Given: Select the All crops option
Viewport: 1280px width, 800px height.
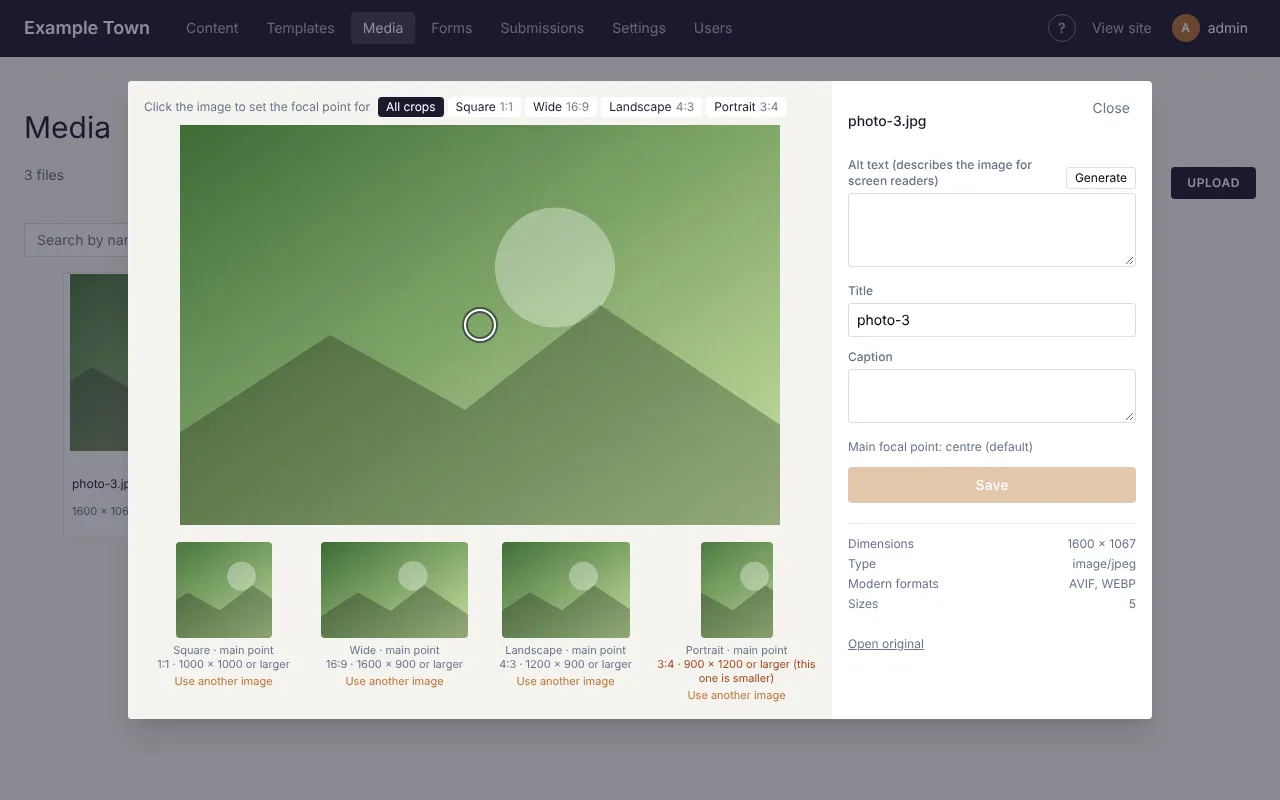Looking at the screenshot, I should click(411, 107).
